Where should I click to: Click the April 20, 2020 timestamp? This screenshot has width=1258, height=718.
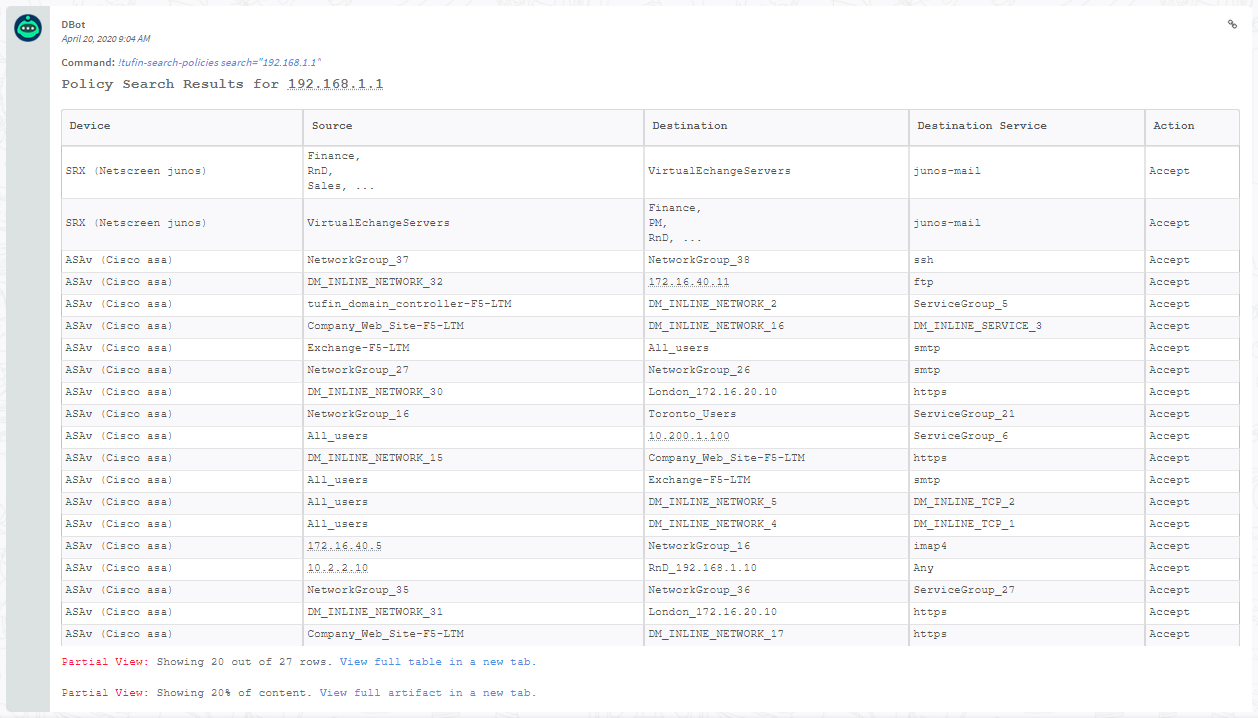coord(106,39)
